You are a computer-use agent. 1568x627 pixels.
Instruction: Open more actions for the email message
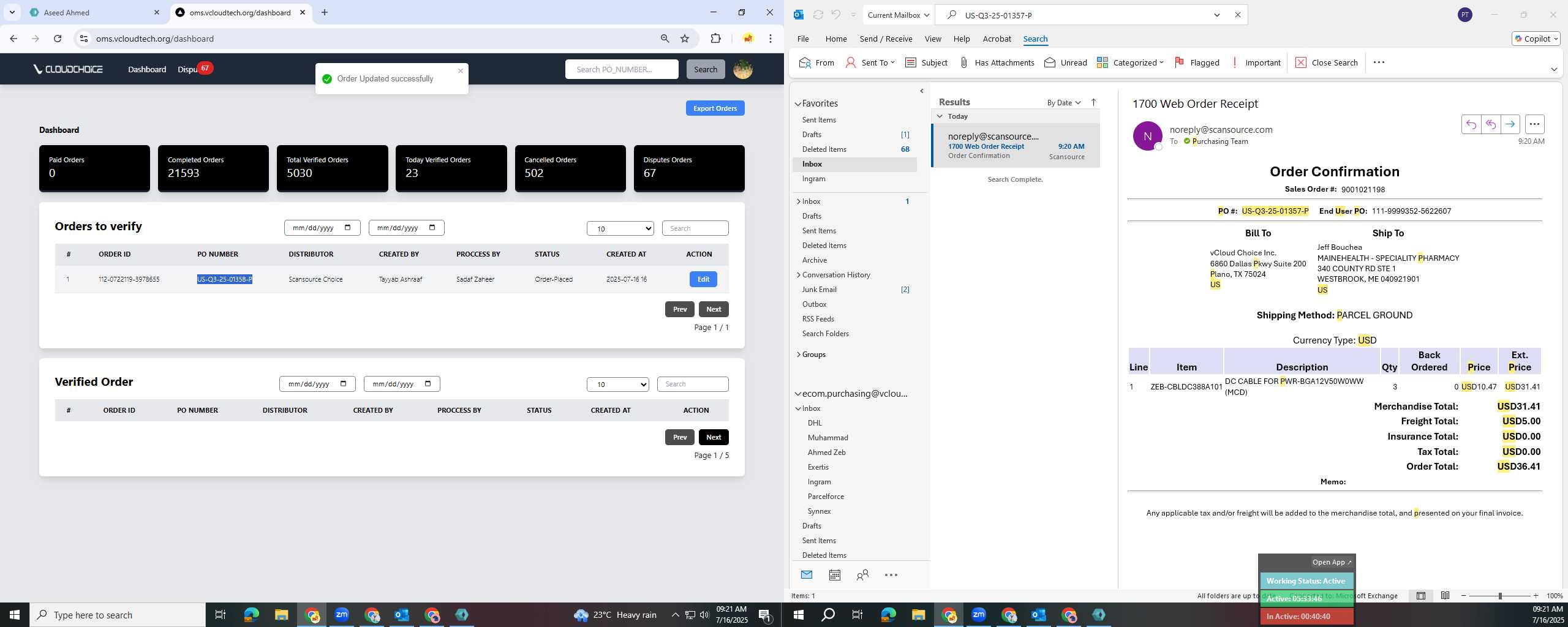1534,124
